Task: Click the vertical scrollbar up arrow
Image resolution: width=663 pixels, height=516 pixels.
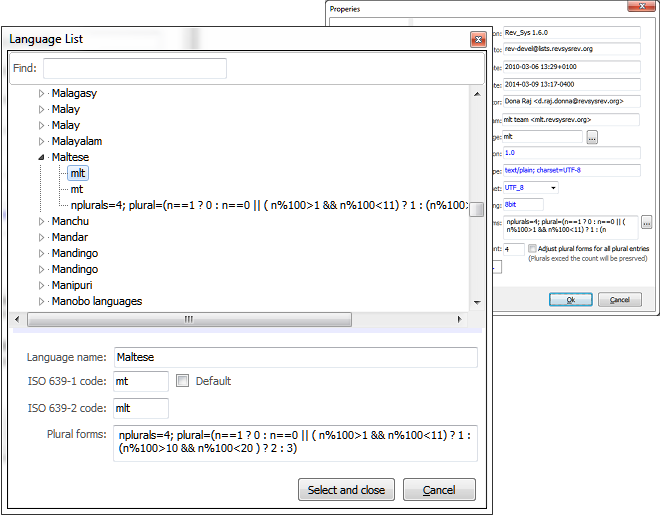Action: click(x=477, y=94)
